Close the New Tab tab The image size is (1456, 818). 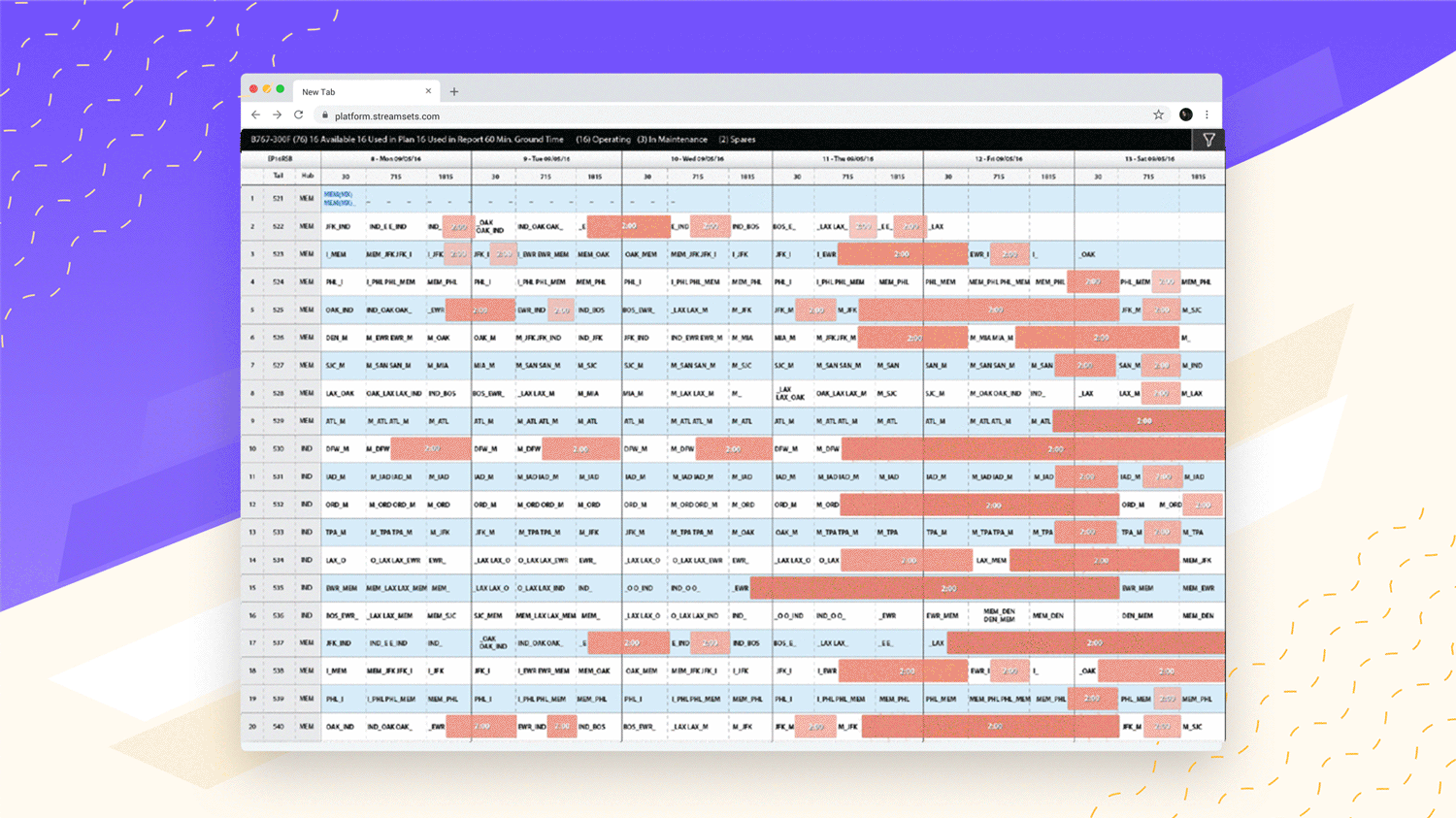click(x=428, y=91)
